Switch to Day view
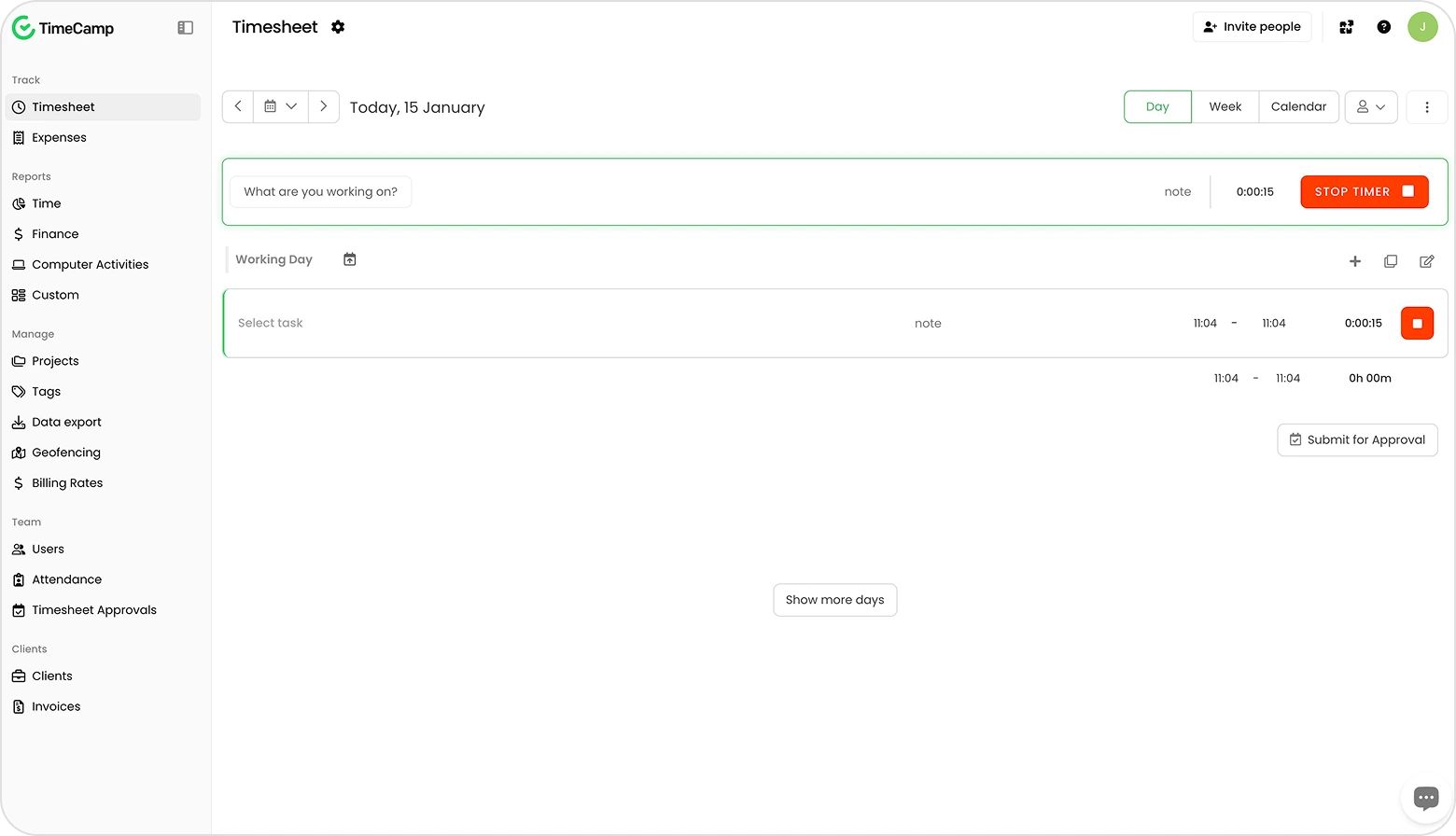Image resolution: width=1456 pixels, height=836 pixels. pyautogui.click(x=1157, y=106)
